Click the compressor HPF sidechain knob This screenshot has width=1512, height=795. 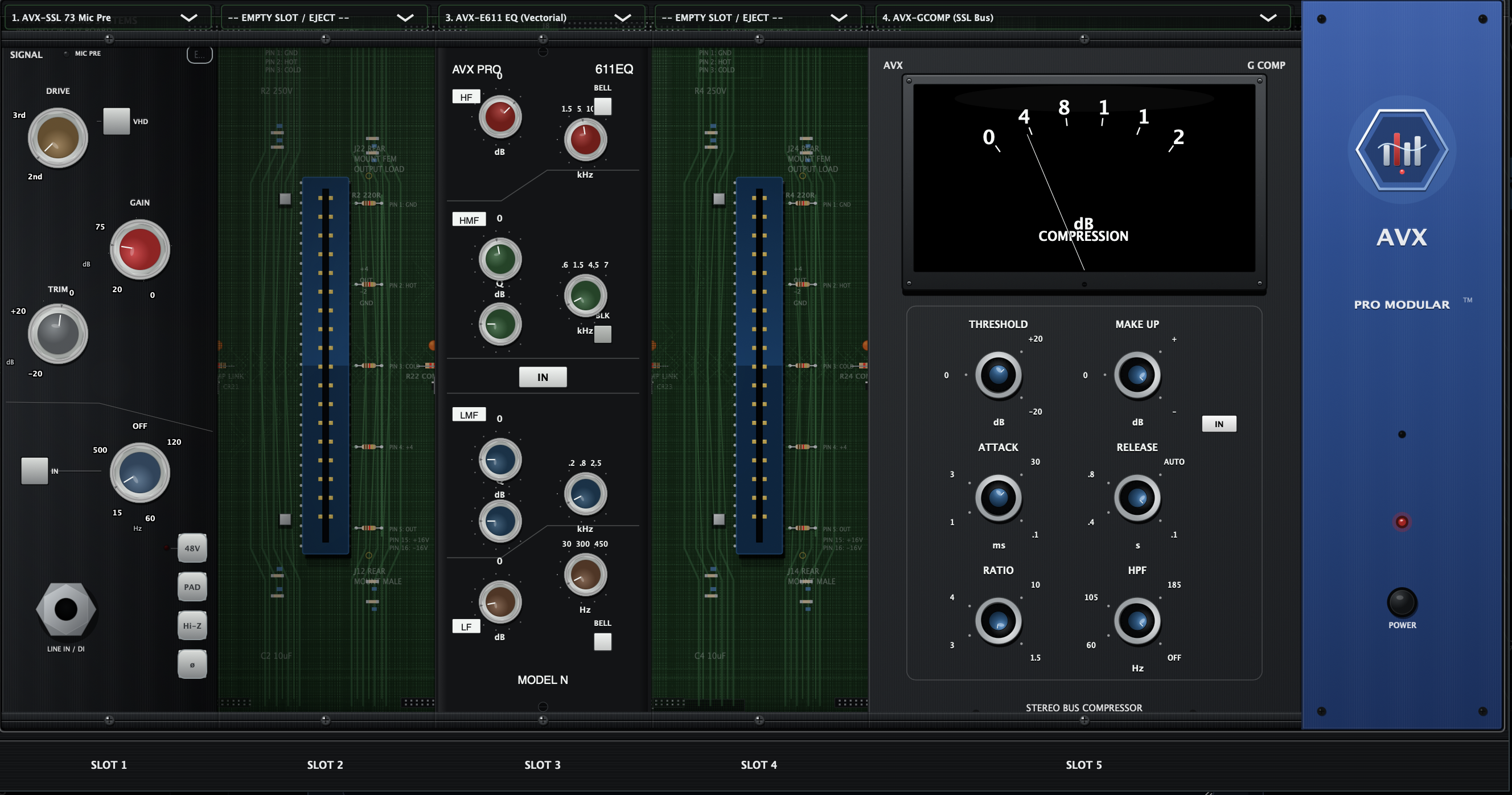[1137, 621]
